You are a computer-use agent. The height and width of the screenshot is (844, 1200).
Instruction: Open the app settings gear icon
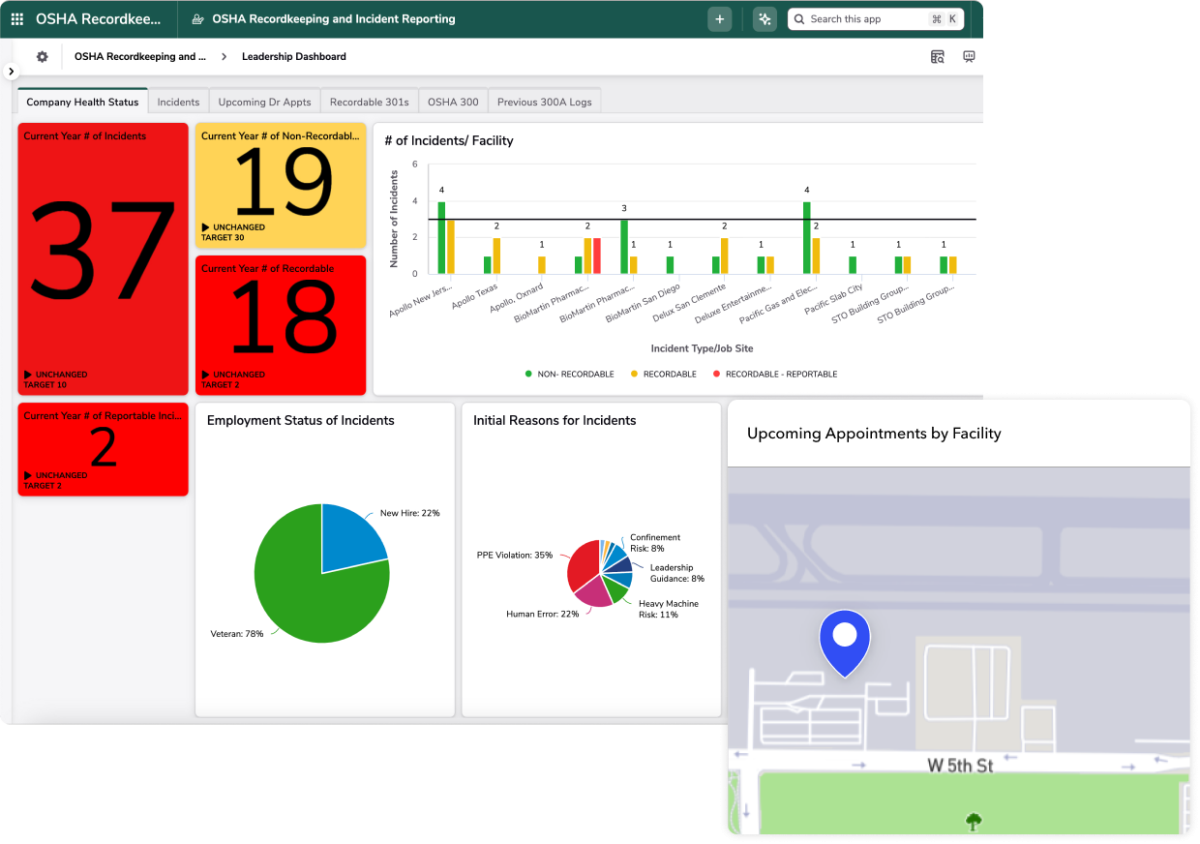pos(41,56)
